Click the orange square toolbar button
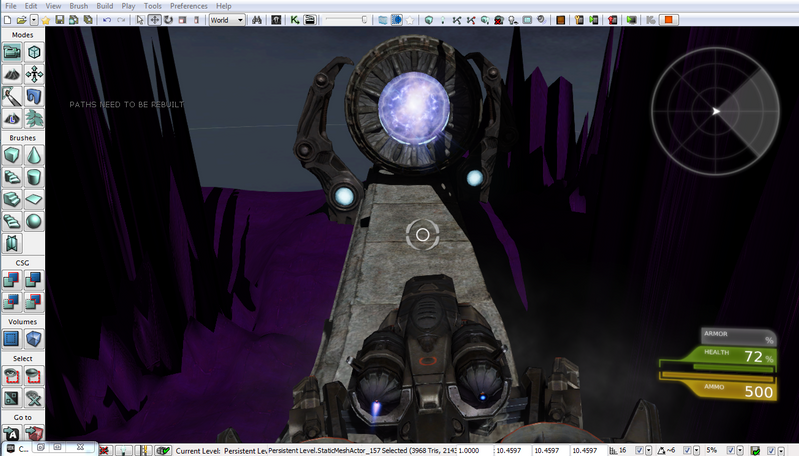Image resolution: width=799 pixels, height=456 pixels. coord(668,20)
